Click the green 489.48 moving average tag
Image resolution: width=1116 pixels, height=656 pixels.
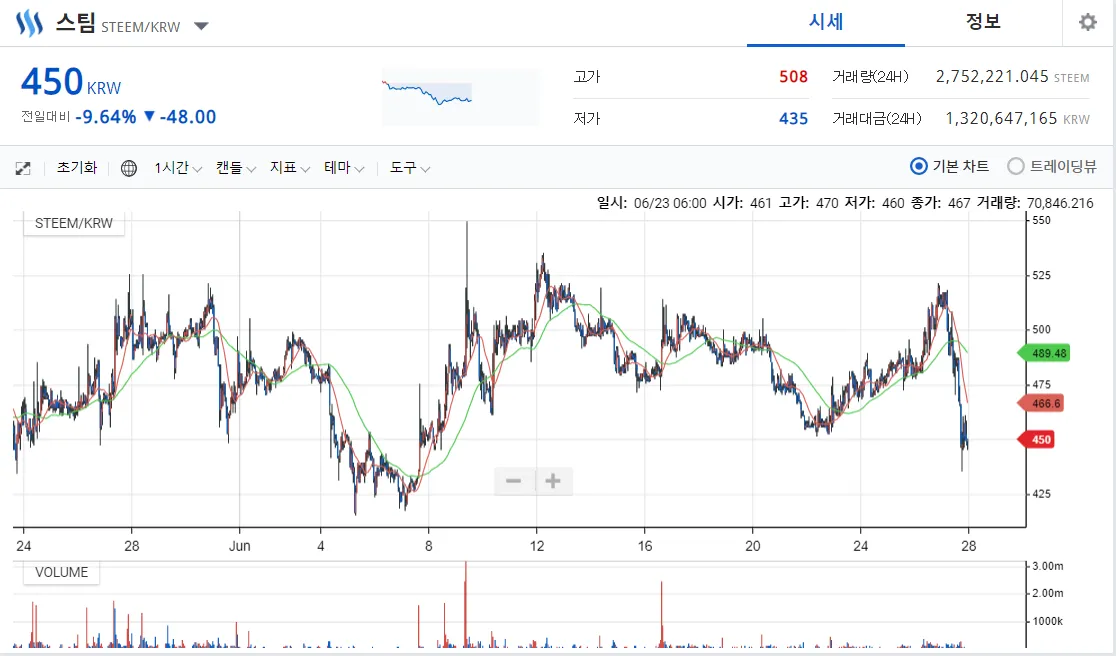1043,353
